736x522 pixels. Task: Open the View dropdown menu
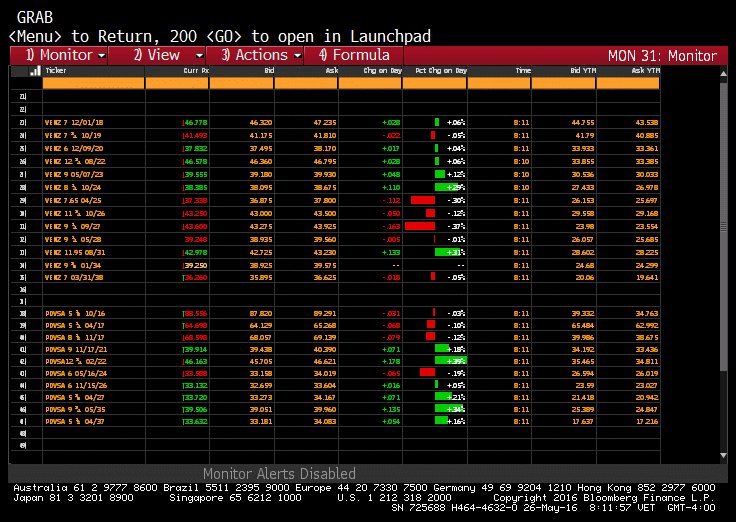pyautogui.click(x=157, y=55)
